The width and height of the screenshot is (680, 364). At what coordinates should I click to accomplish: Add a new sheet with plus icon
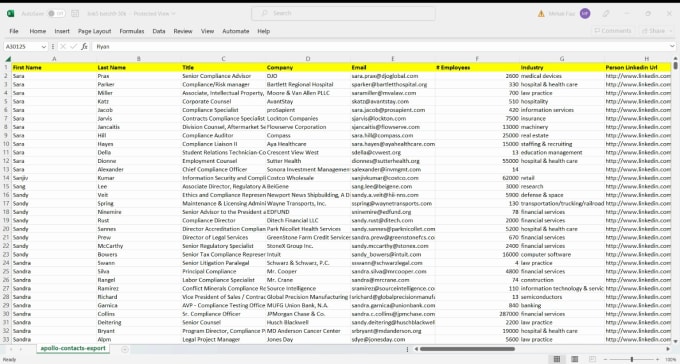125,349
